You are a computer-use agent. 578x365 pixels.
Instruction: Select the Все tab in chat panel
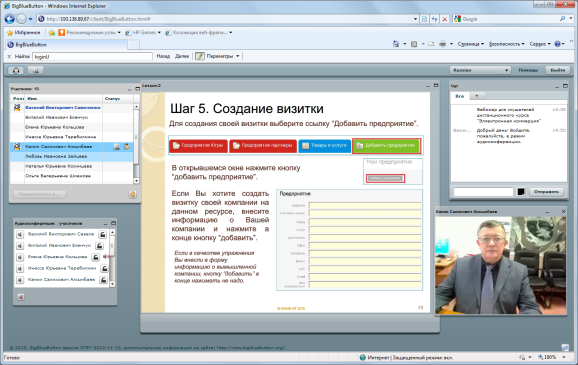coord(460,96)
